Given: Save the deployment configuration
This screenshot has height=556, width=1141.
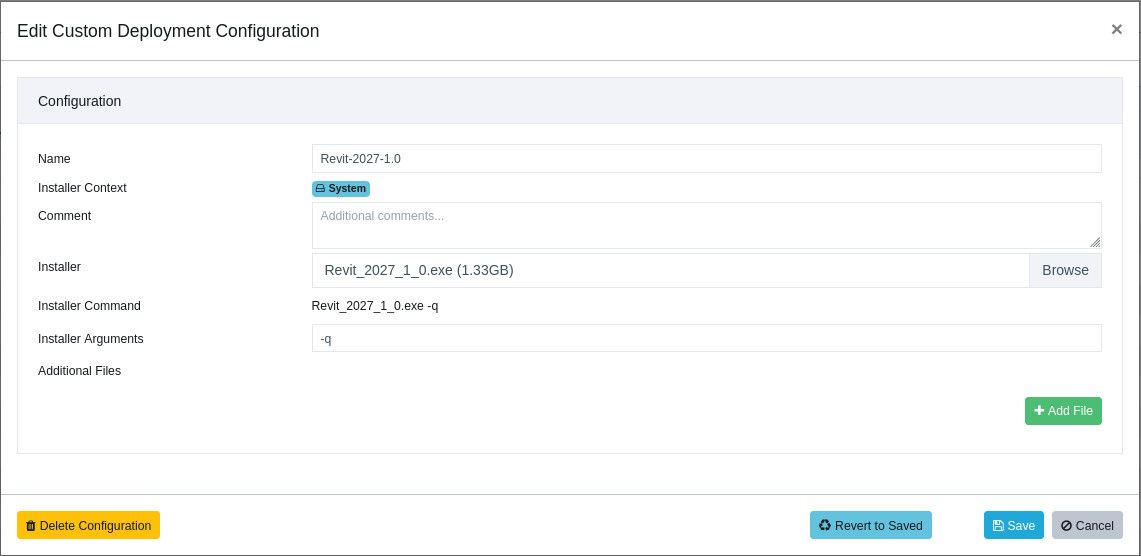Looking at the screenshot, I should click(x=1014, y=525).
